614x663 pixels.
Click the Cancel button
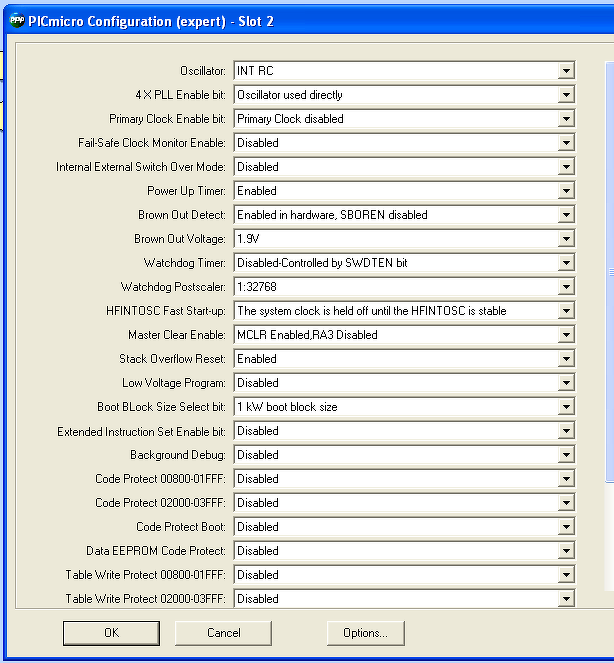coord(223,633)
